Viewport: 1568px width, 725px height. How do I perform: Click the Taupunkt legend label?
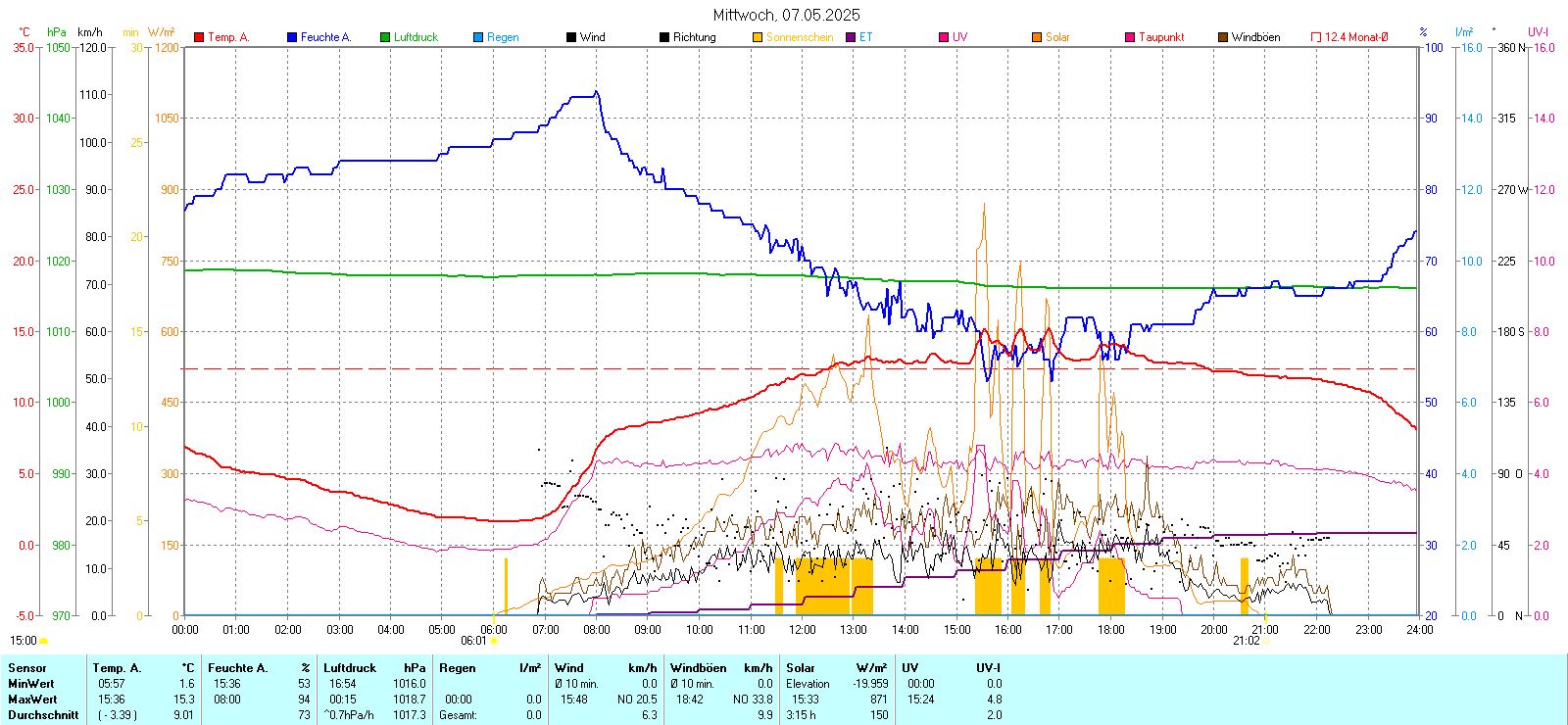[1161, 37]
